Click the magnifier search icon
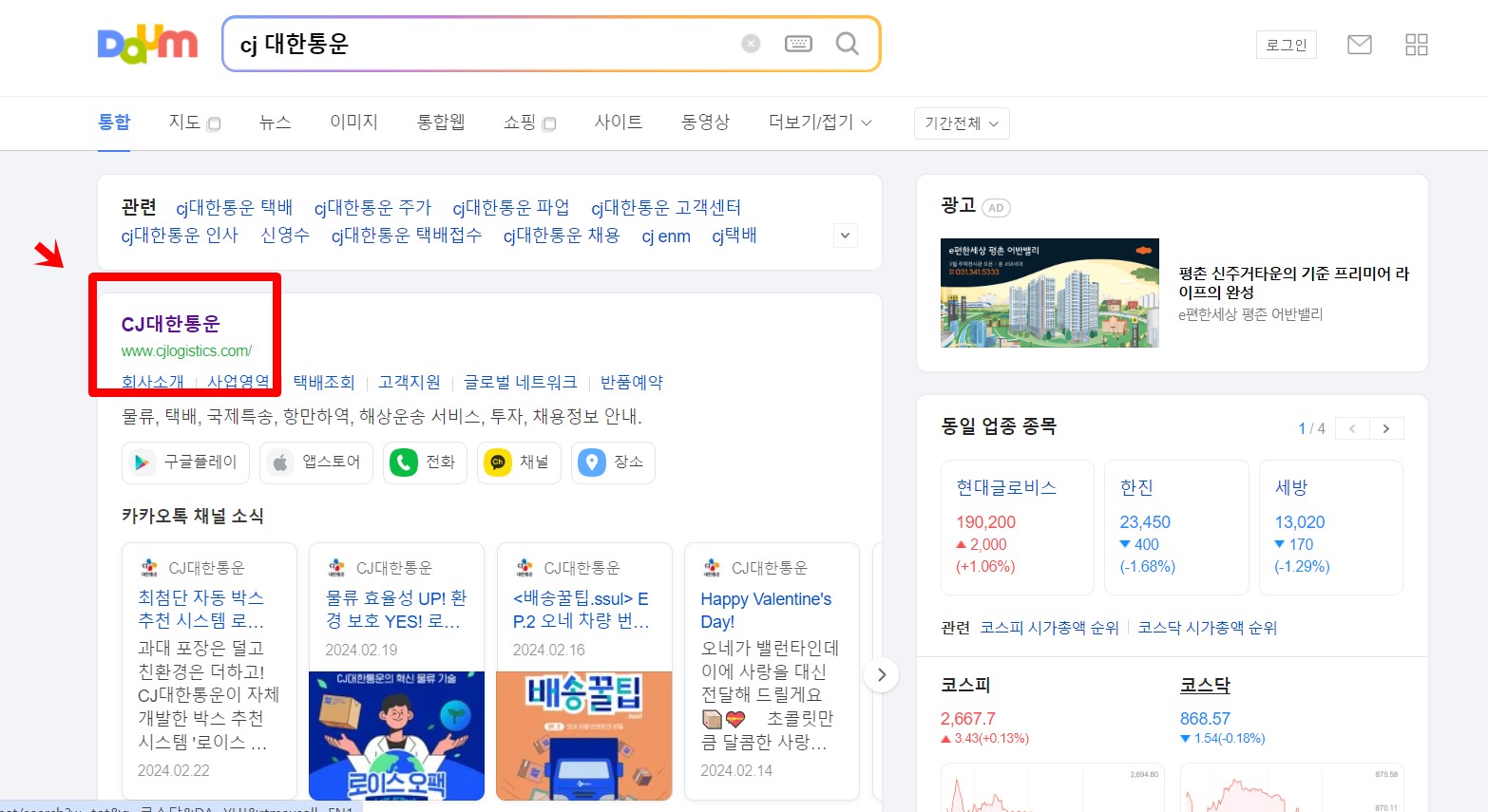Screen dimensions: 1488x812 click(847, 44)
